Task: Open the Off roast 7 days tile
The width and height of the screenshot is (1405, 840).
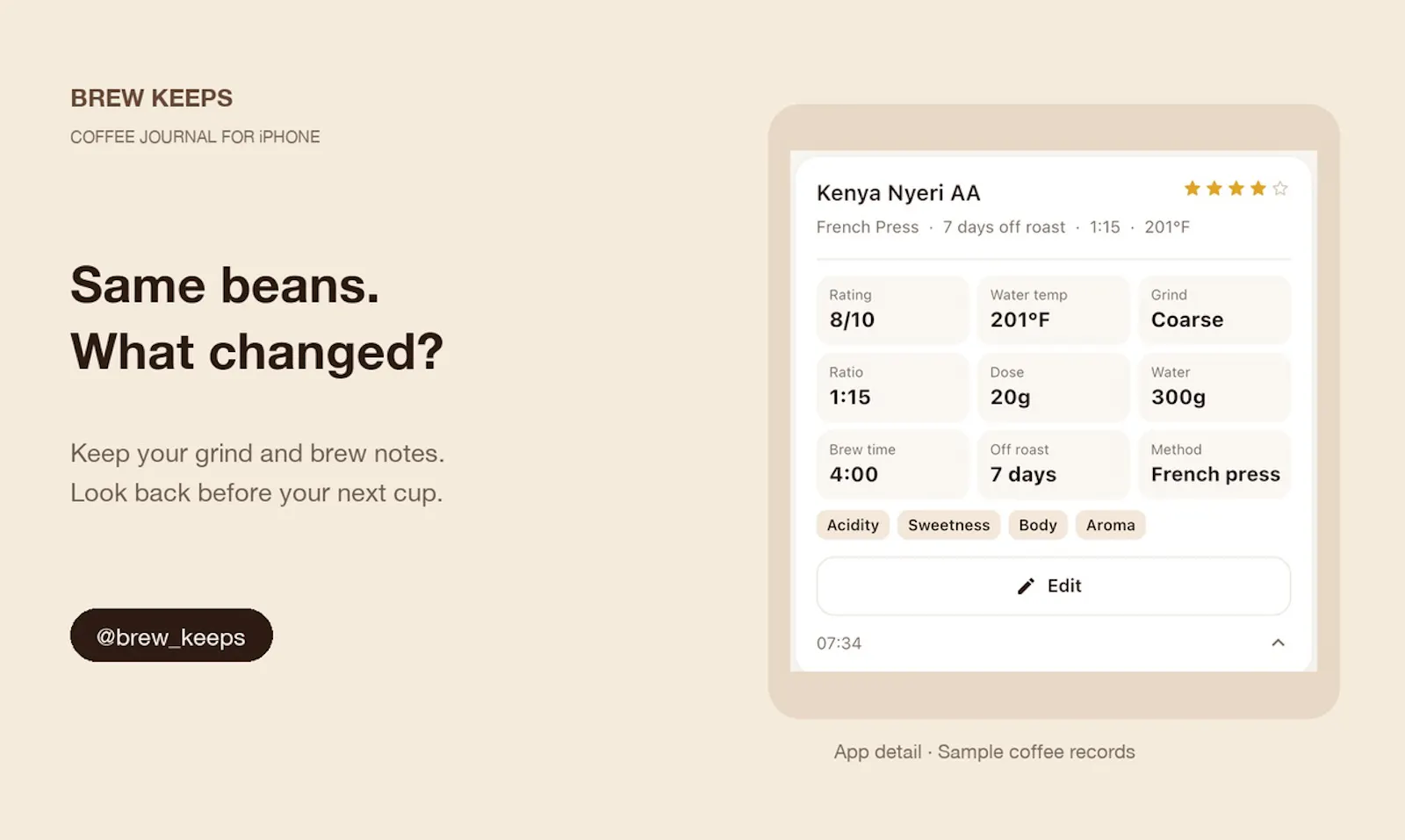Action: 1053,464
